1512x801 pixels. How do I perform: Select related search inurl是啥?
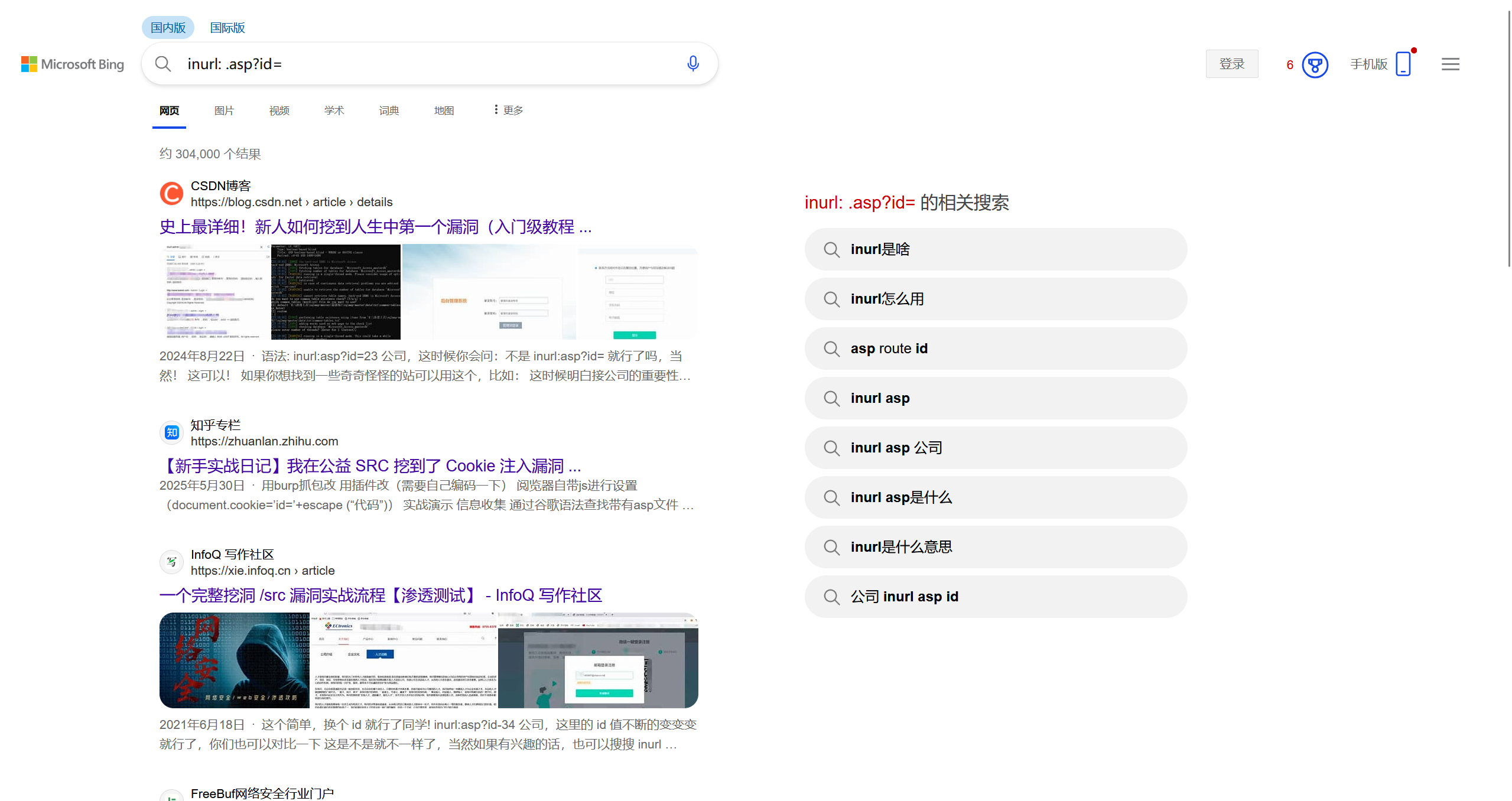[995, 249]
